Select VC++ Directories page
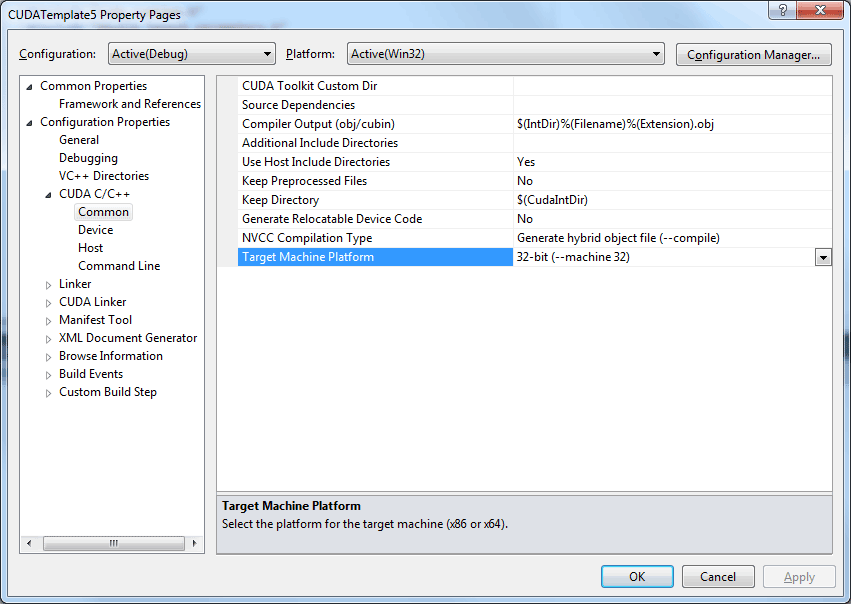851x604 pixels. click(x=104, y=176)
